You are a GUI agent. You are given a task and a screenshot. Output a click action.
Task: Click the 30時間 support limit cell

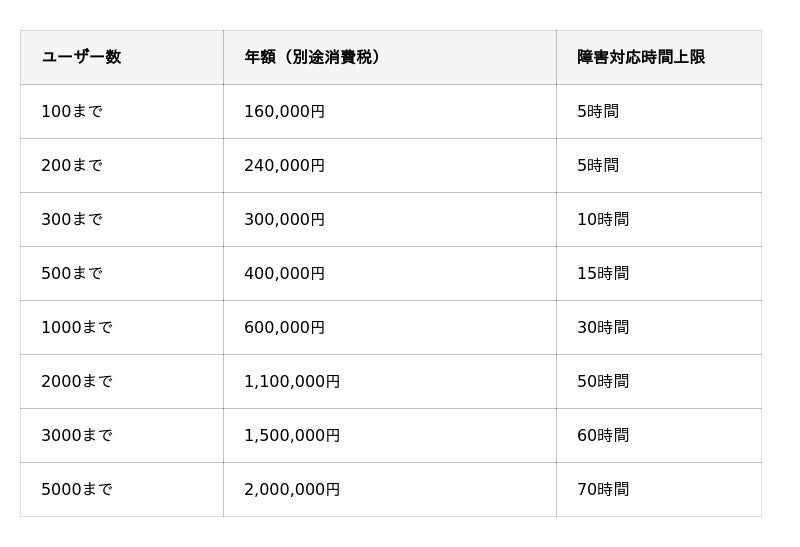pos(603,327)
